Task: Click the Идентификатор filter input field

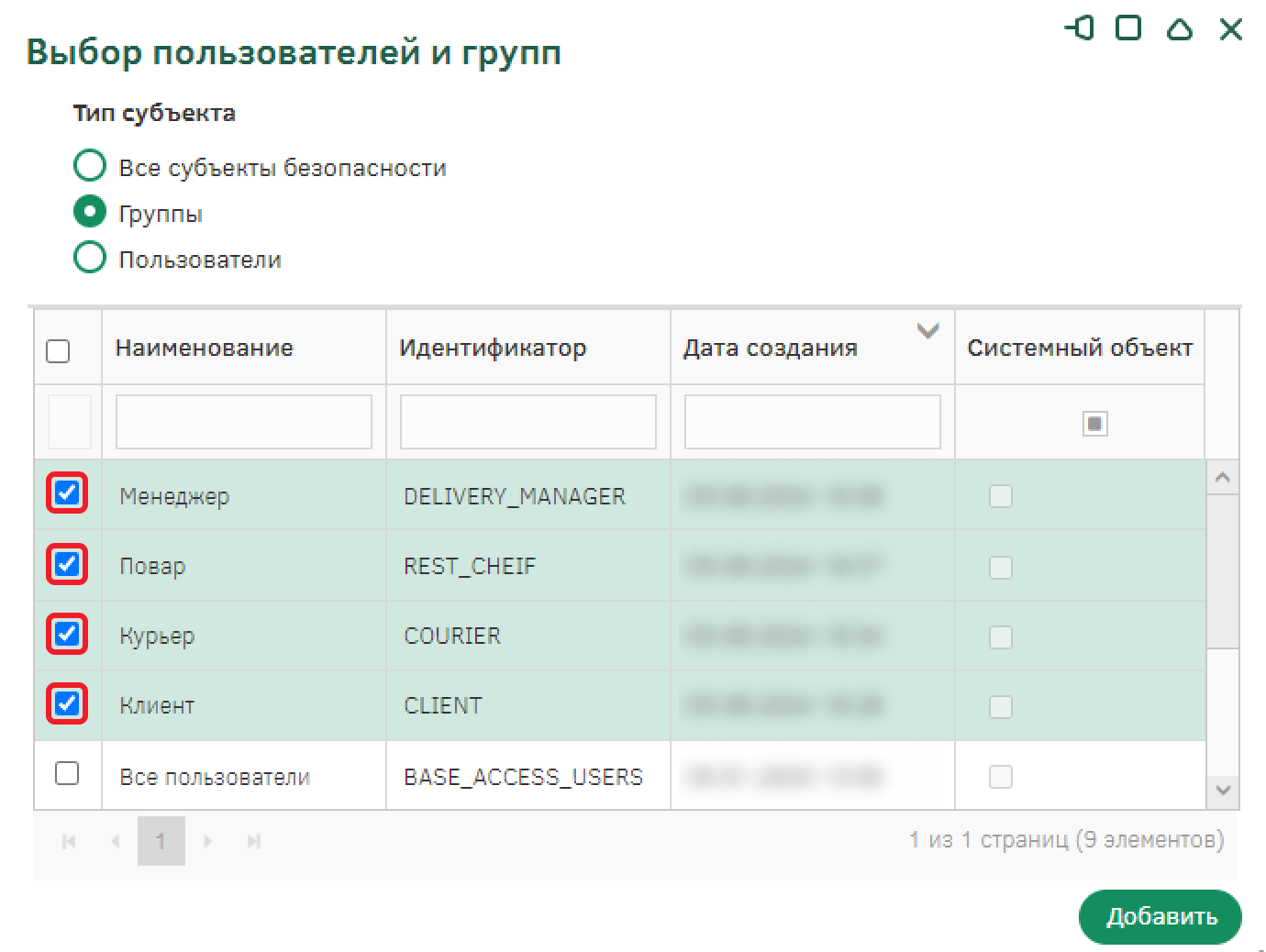Action: coord(527,422)
